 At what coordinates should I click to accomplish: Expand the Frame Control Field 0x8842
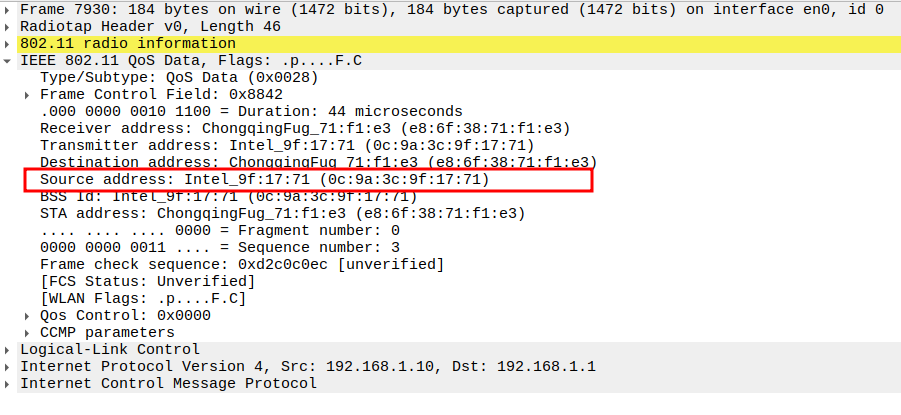[x=29, y=94]
